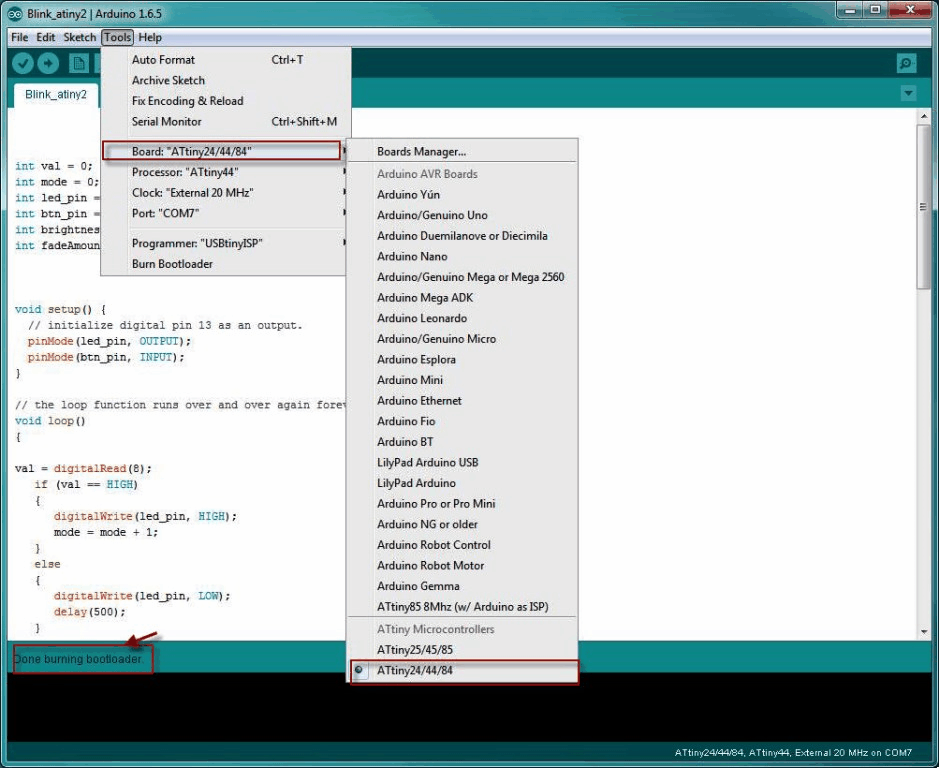Click code line 'delay(500);'
939x768 pixels.
click(x=90, y=612)
